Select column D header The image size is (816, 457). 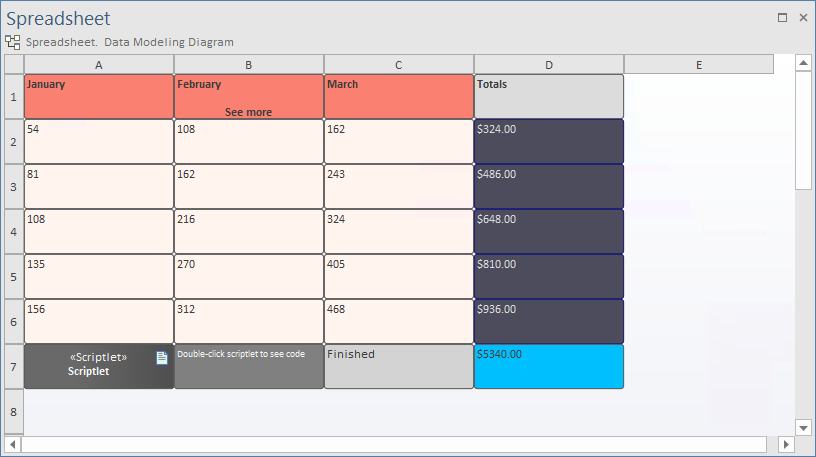(548, 65)
